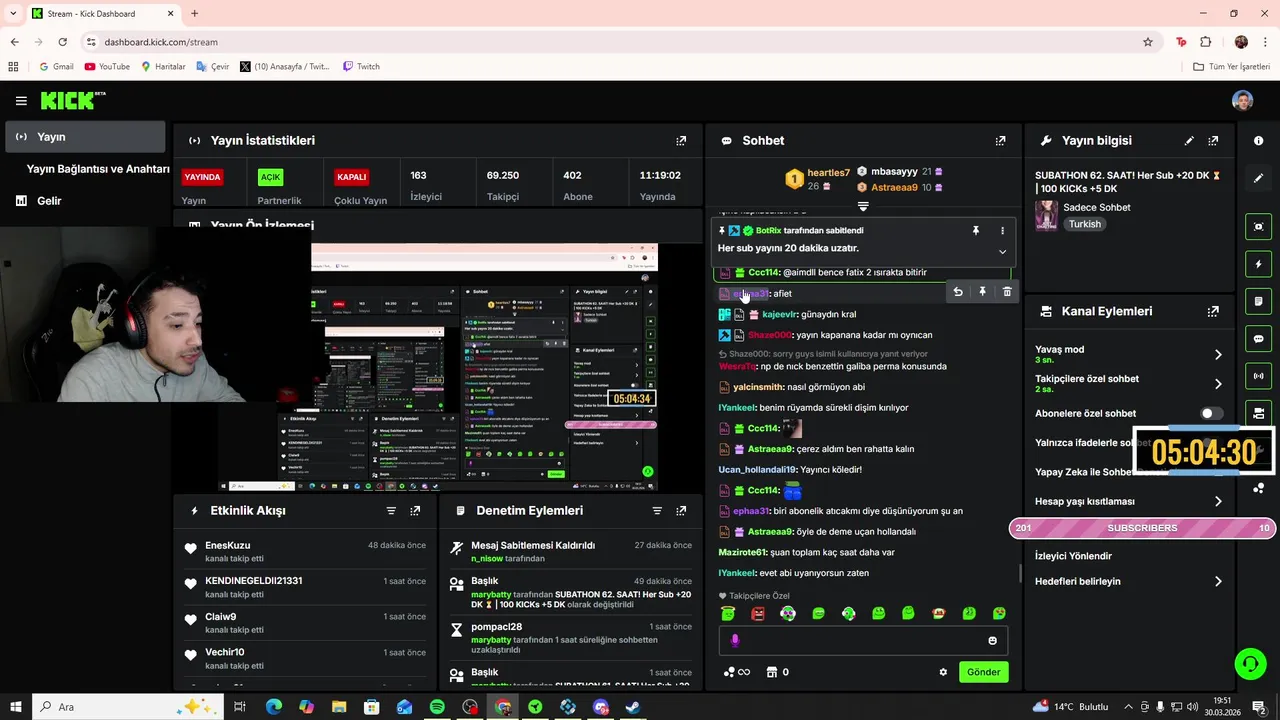Open Tüm Yer İşaretleri bookmarks folder

click(1232, 67)
